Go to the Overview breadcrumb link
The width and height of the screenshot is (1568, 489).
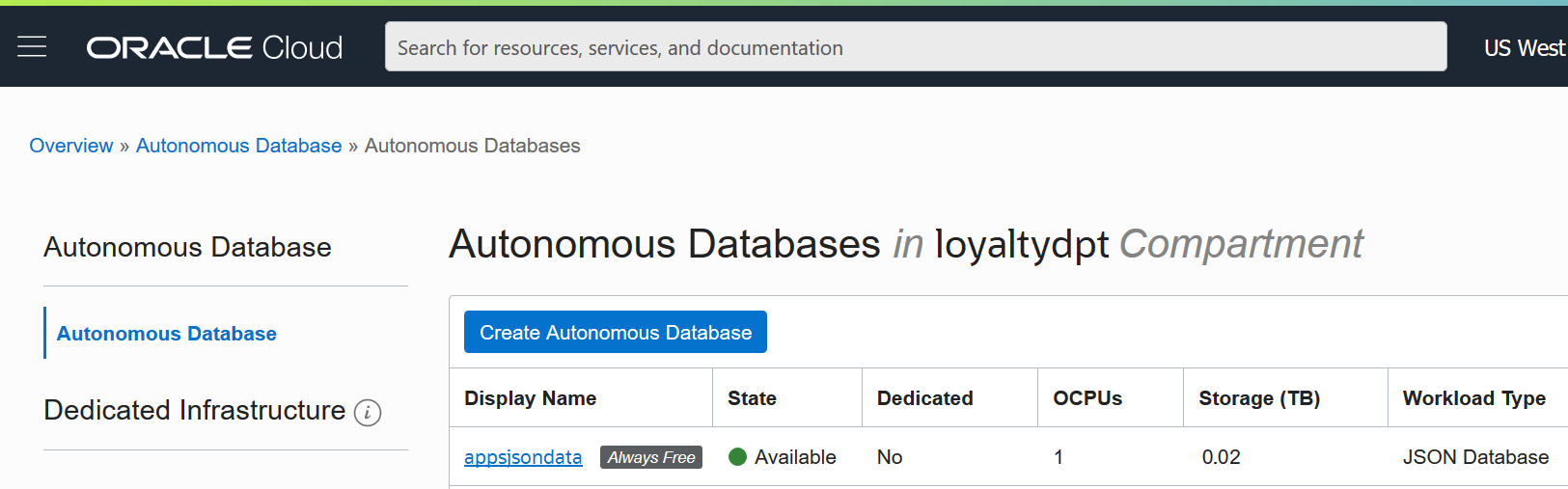[x=71, y=146]
